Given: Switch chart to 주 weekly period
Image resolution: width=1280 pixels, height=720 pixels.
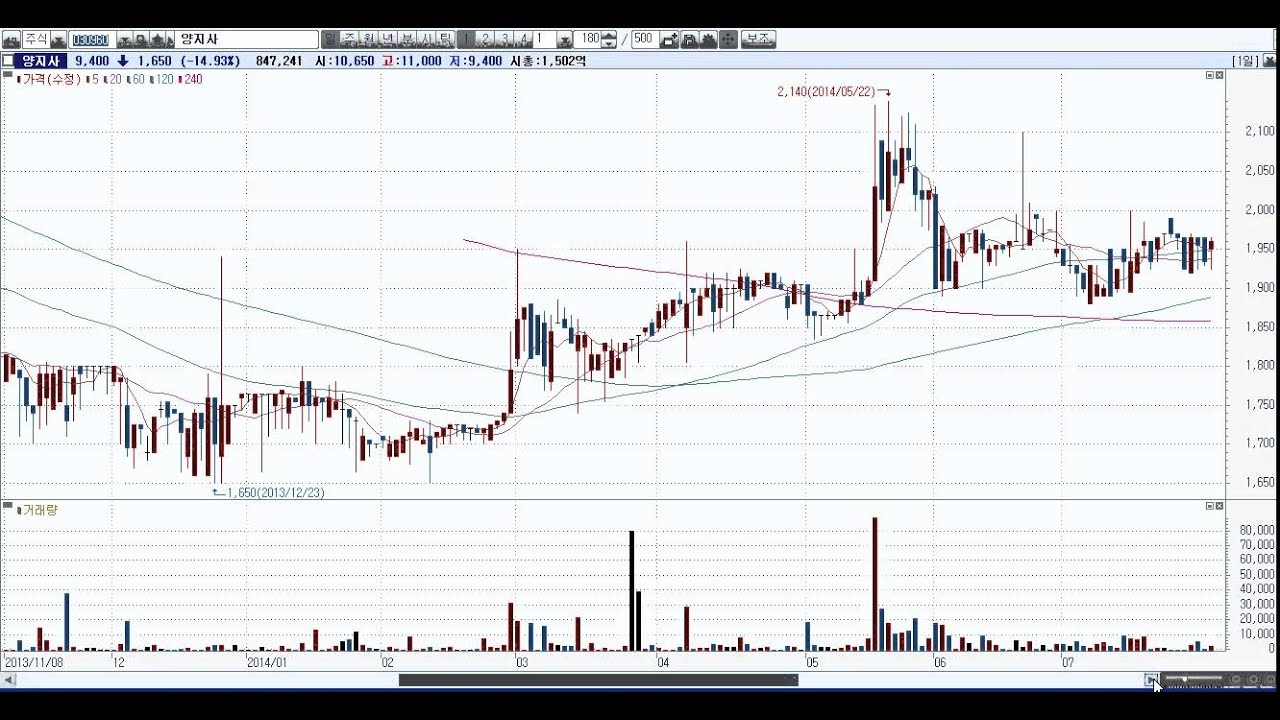Looking at the screenshot, I should pos(350,40).
